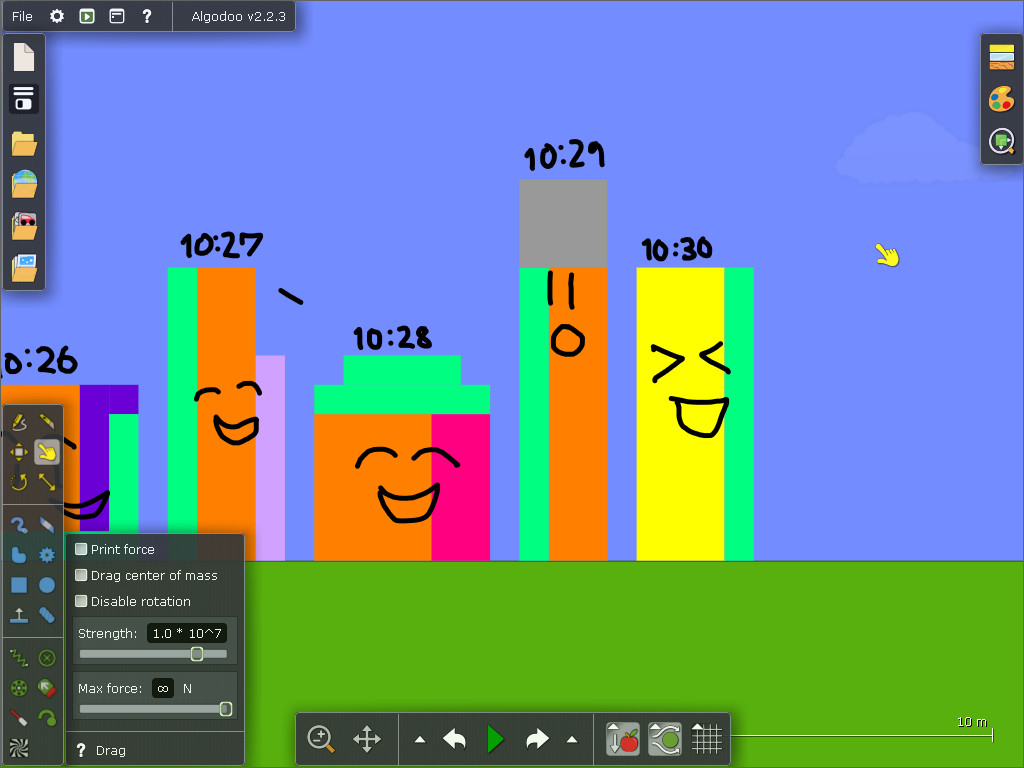
Task: Expand the redo history arrow
Action: pos(572,740)
